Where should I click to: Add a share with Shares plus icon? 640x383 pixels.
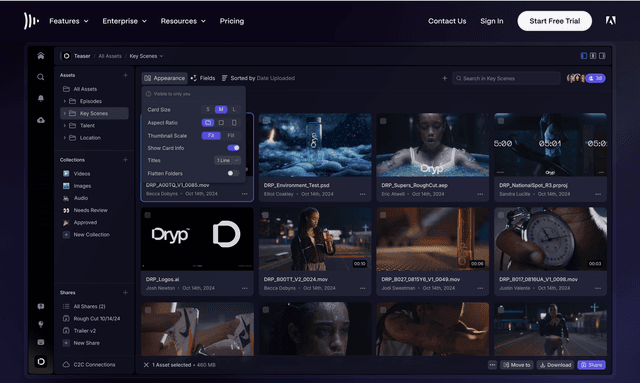125,292
